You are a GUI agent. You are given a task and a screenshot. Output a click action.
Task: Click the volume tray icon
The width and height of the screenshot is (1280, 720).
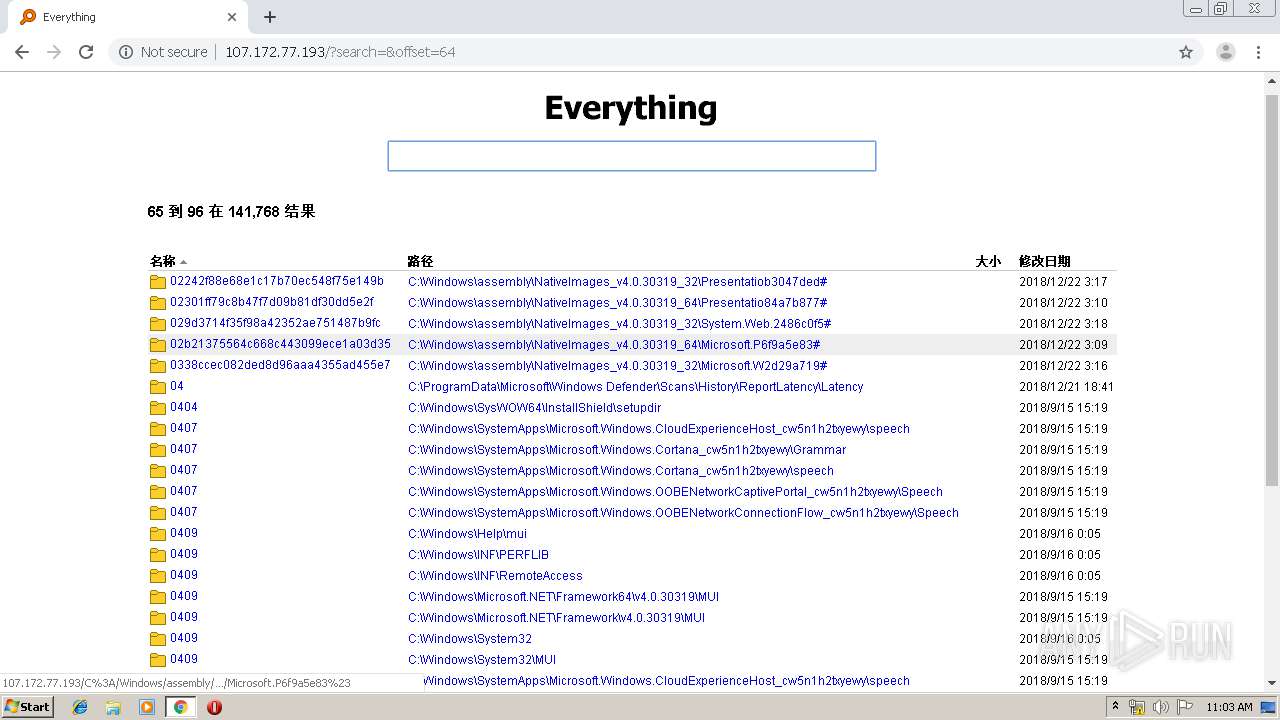click(x=1160, y=707)
